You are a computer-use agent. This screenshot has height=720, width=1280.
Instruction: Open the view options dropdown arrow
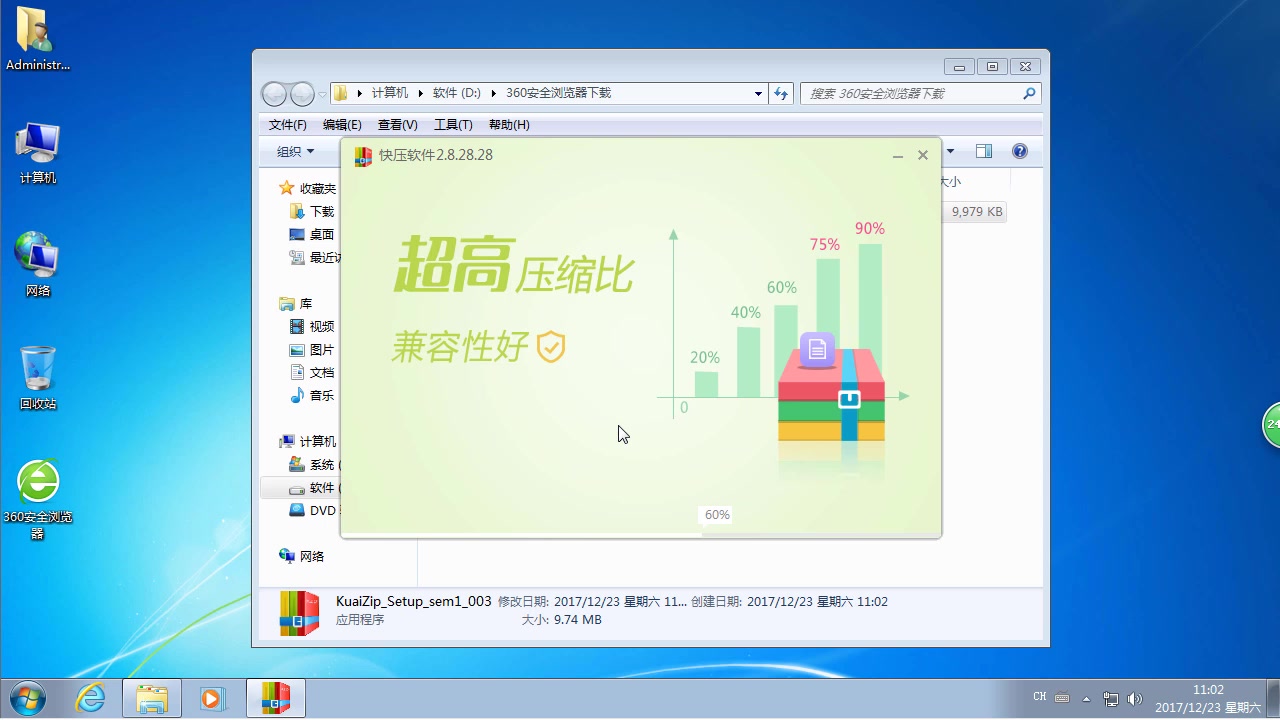[950, 152]
